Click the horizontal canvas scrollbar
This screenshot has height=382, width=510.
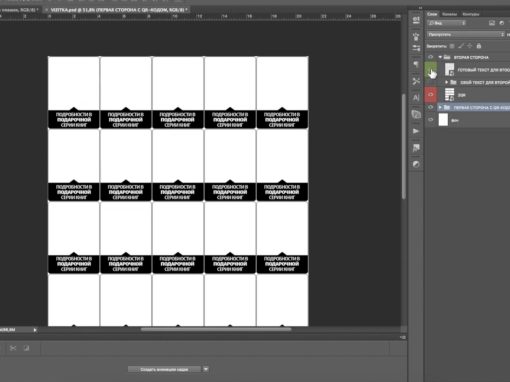coord(216,329)
